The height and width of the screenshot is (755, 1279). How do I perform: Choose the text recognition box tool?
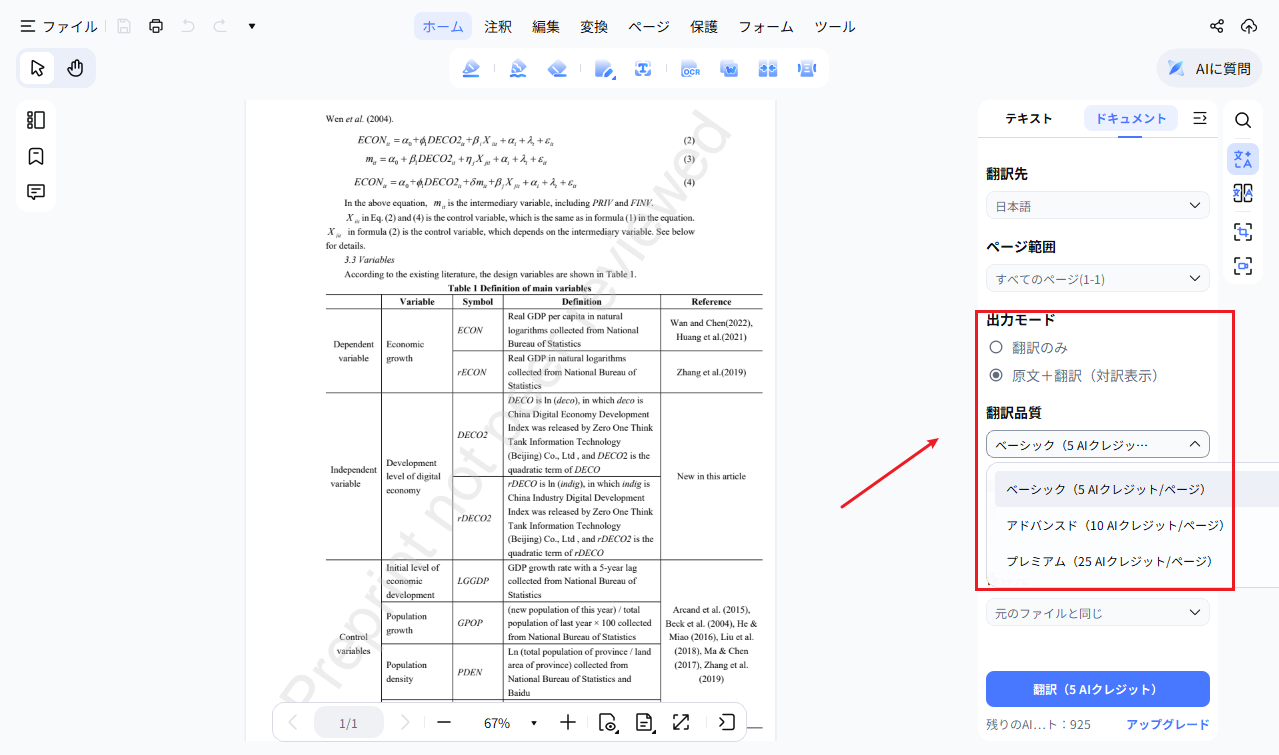[643, 68]
